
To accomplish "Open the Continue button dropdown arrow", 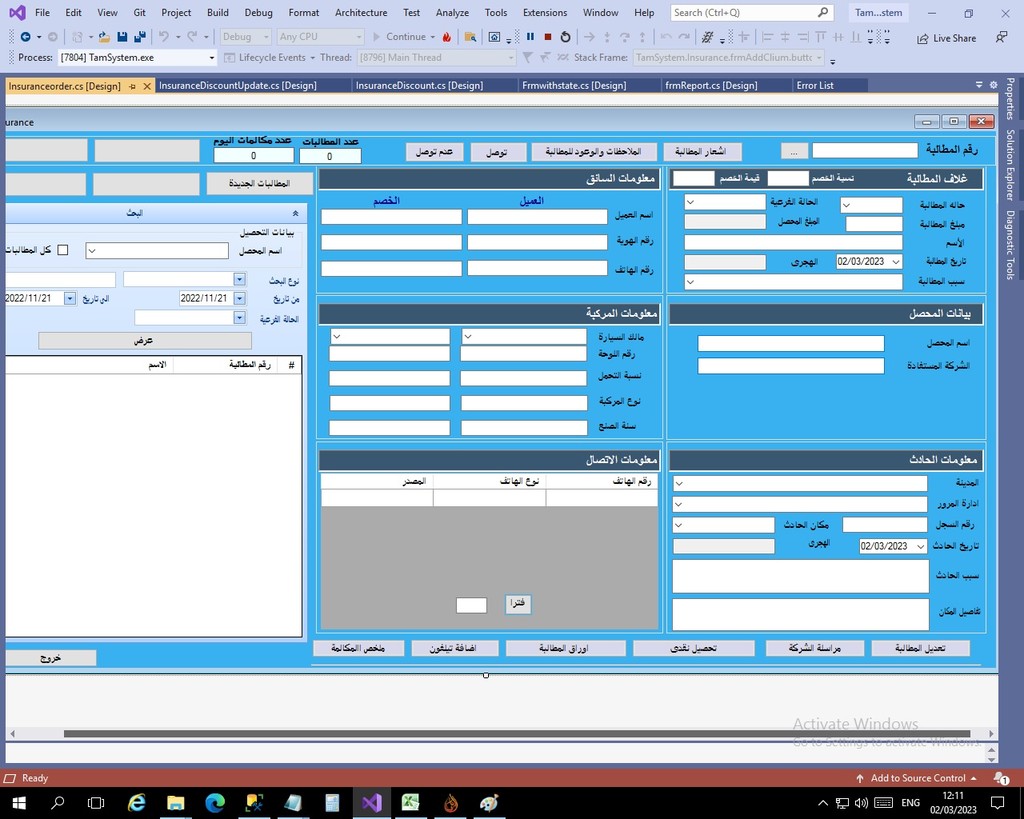I will pos(432,37).
